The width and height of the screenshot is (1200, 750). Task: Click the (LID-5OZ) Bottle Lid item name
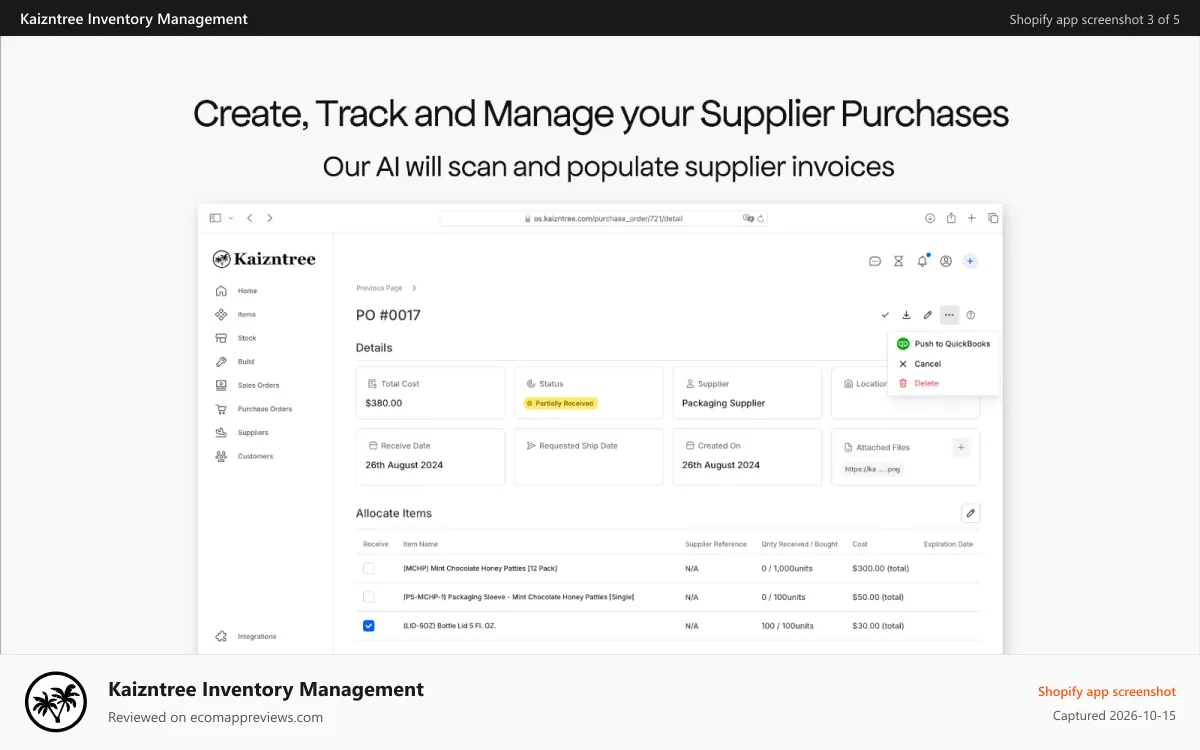pos(449,625)
